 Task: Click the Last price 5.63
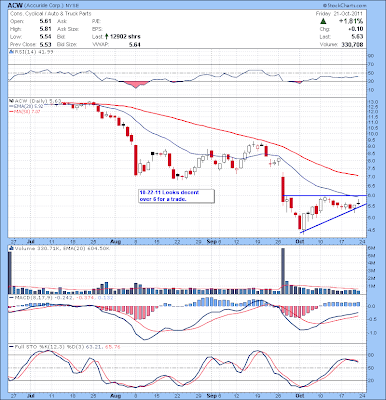coord(357,37)
